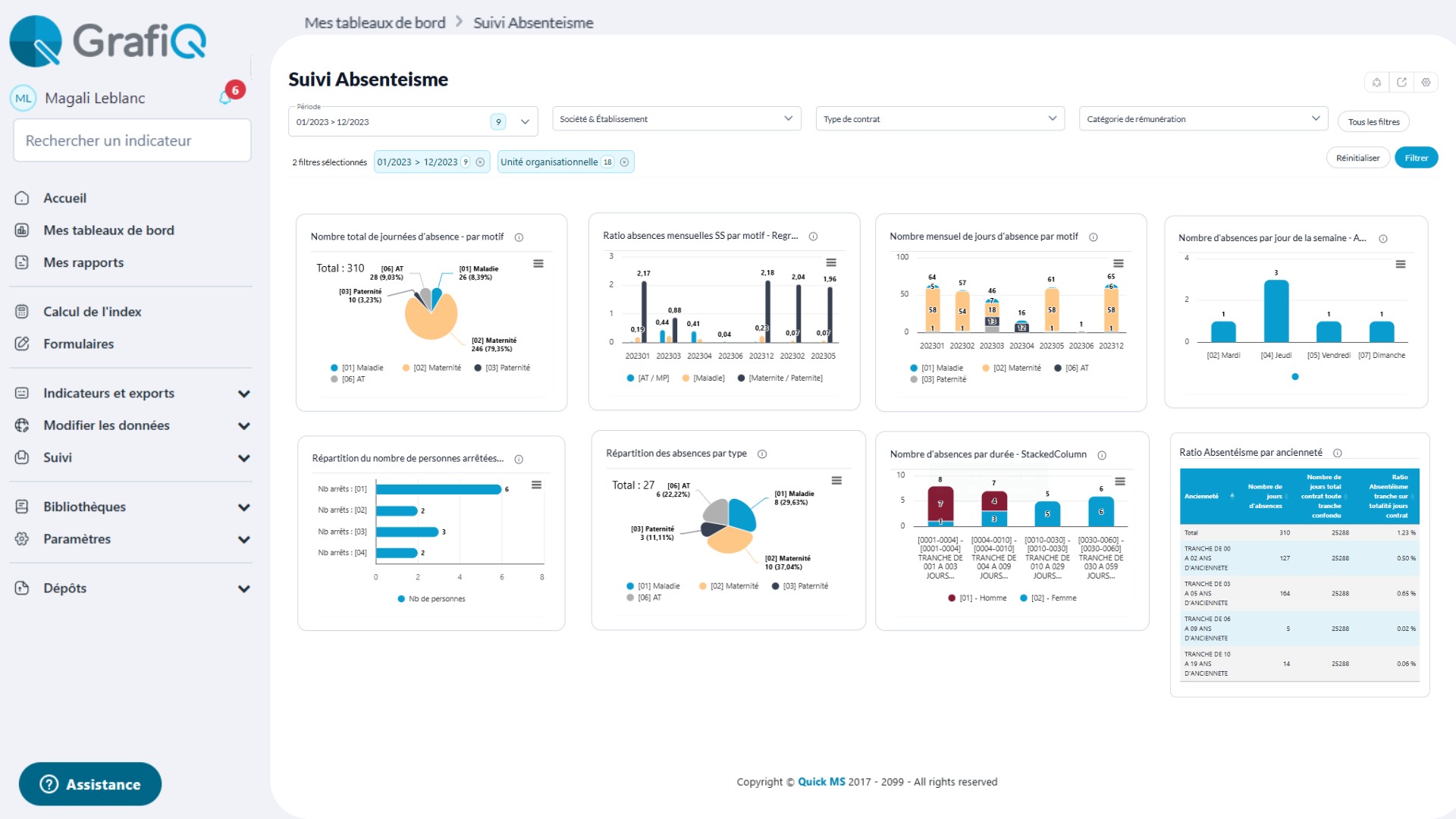Image resolution: width=1456 pixels, height=819 pixels.
Task: Open the 'Société & Établissement' dropdown
Action: [676, 118]
